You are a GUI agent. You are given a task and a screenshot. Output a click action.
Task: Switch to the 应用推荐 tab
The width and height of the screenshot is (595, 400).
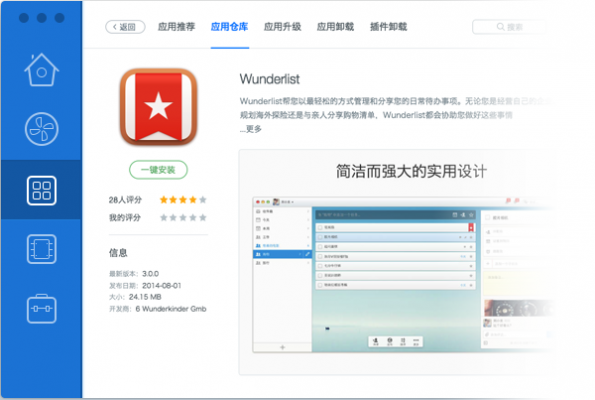pyautogui.click(x=176, y=27)
